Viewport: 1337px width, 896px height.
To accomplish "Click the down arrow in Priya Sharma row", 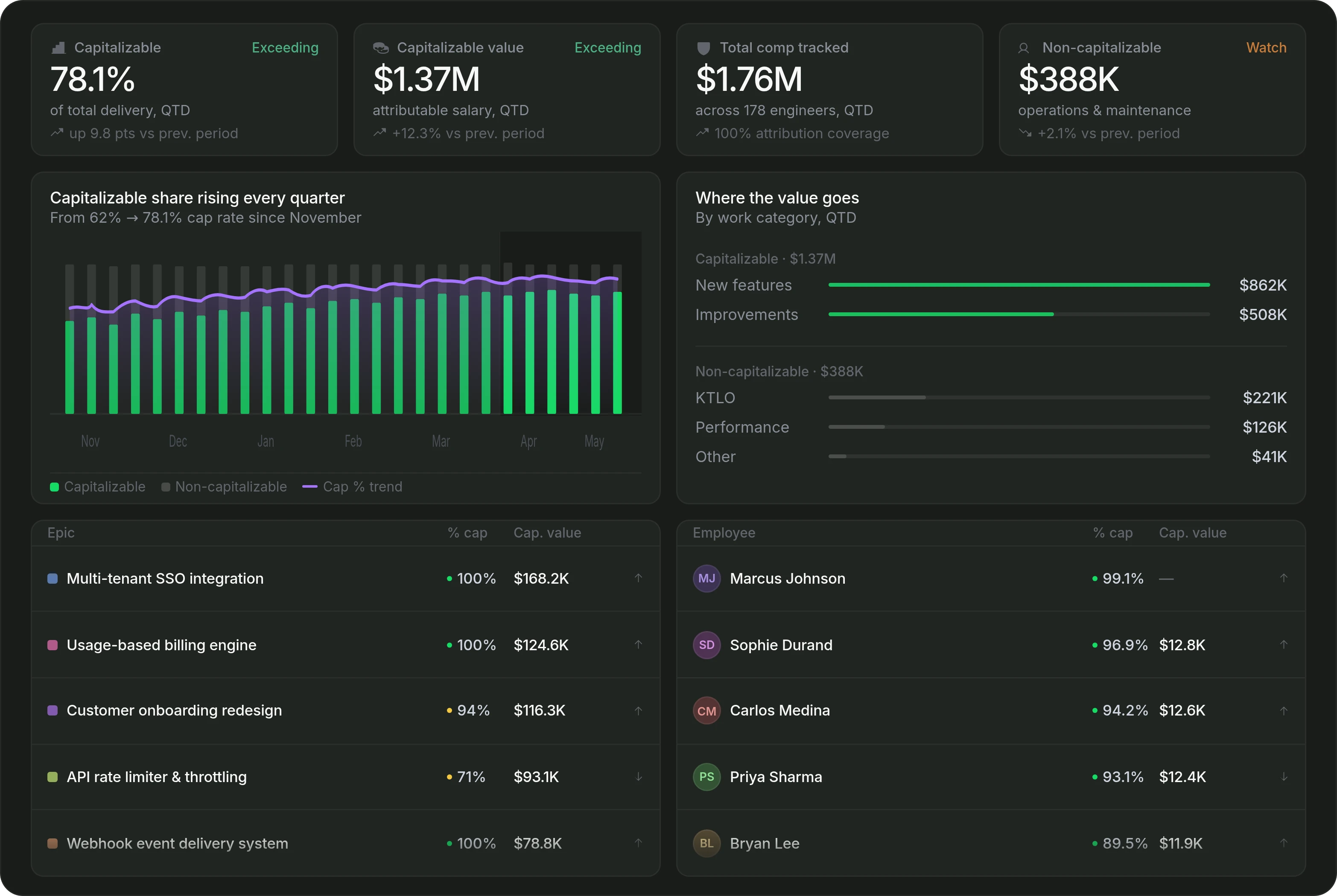I will 1284,777.
